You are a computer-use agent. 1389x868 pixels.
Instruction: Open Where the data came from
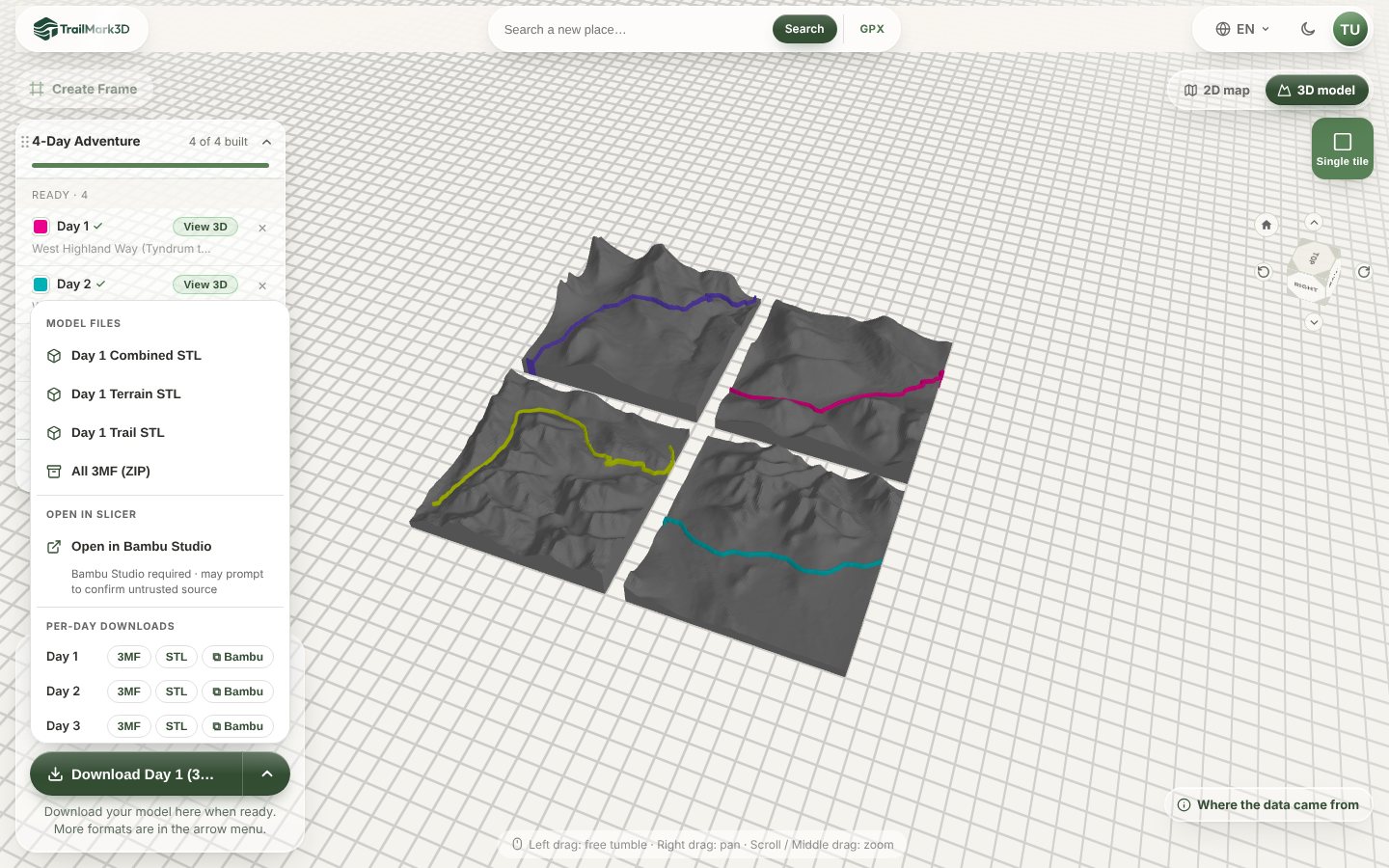pyautogui.click(x=1267, y=804)
